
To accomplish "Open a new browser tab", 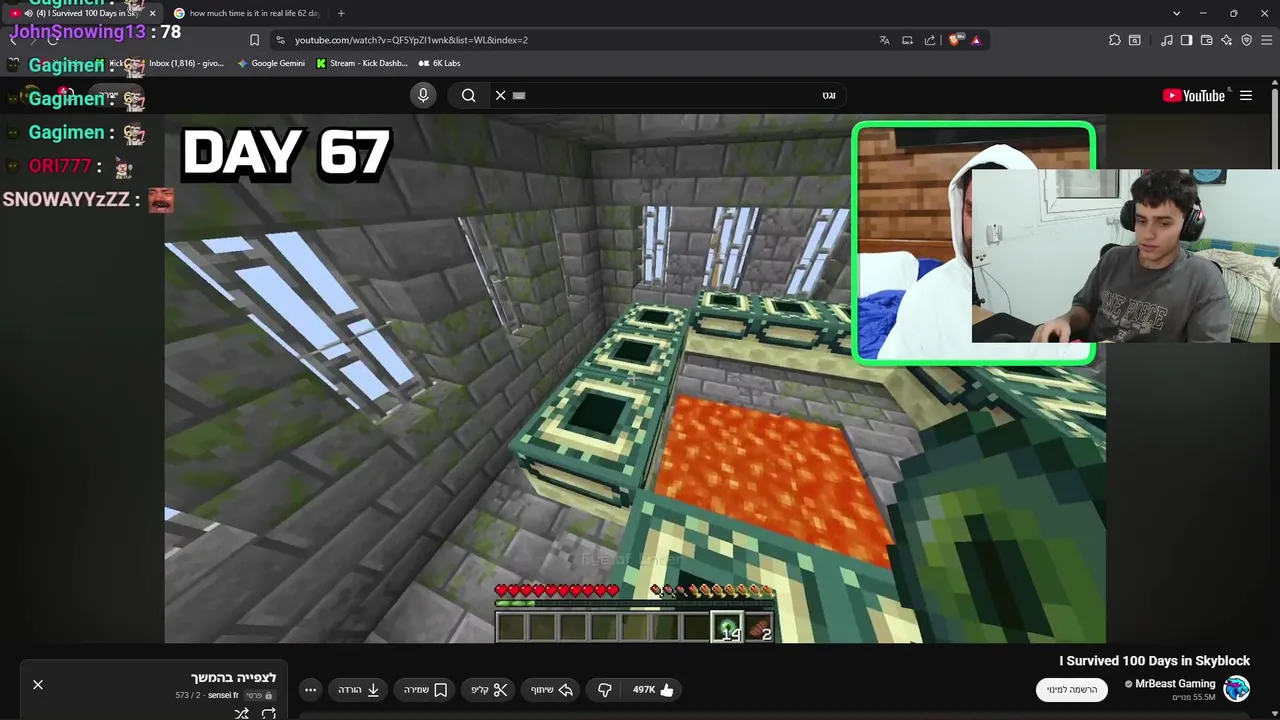I will coord(341,13).
